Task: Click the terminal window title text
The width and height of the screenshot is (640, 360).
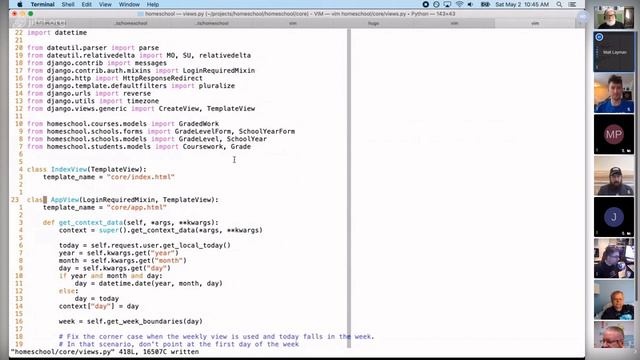Action: pyautogui.click(x=300, y=14)
